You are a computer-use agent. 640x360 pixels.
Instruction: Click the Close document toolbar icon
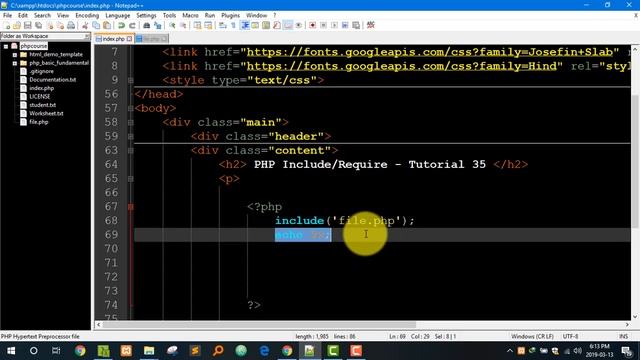tap(50, 25)
